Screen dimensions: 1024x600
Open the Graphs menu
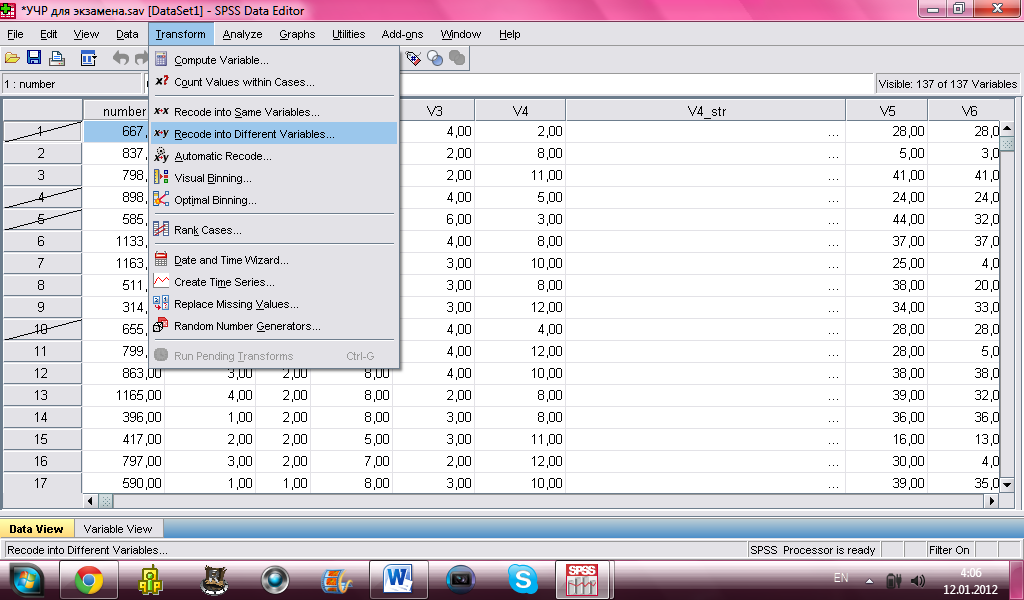tap(297, 35)
